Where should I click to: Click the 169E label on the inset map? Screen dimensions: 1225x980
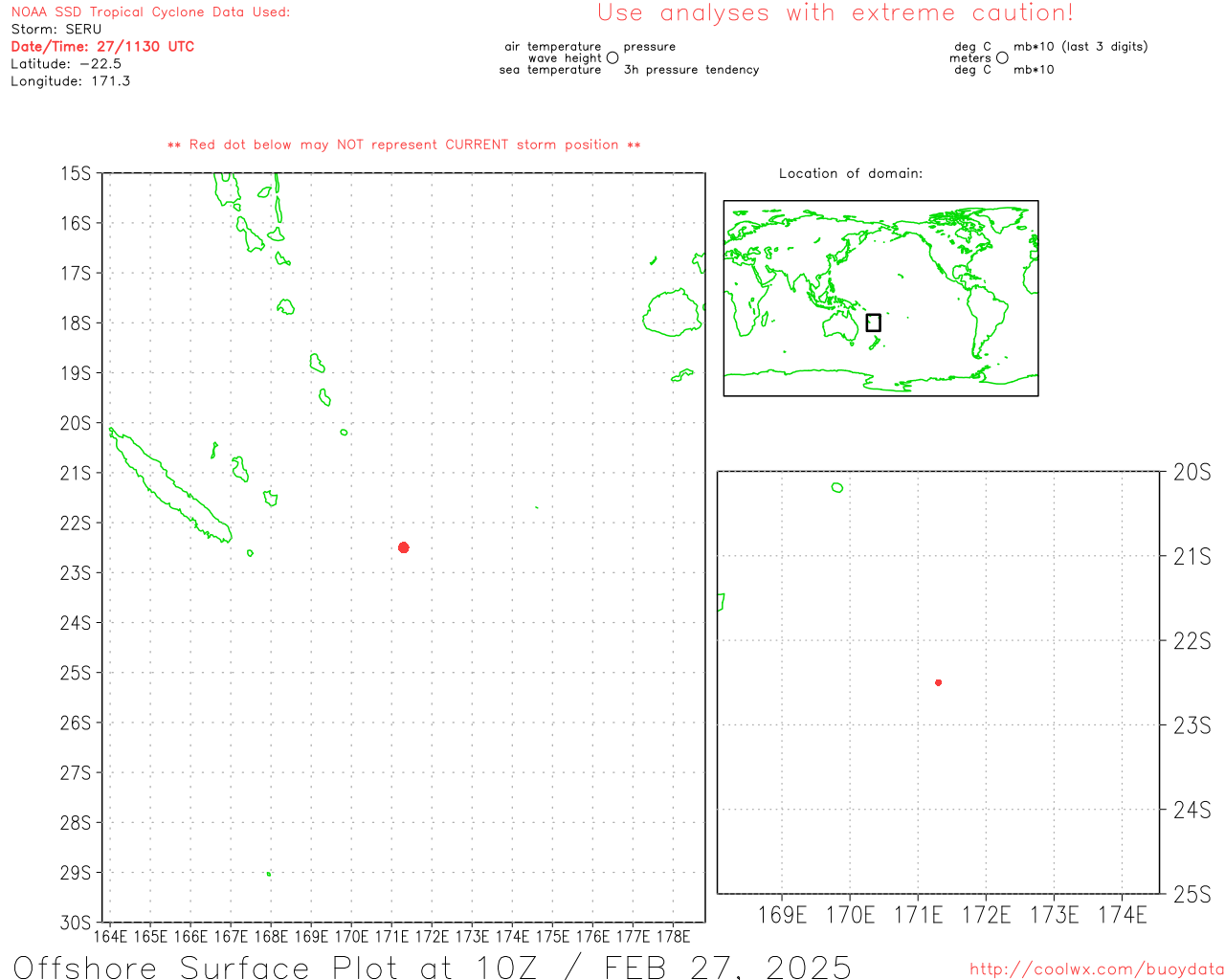tap(783, 915)
